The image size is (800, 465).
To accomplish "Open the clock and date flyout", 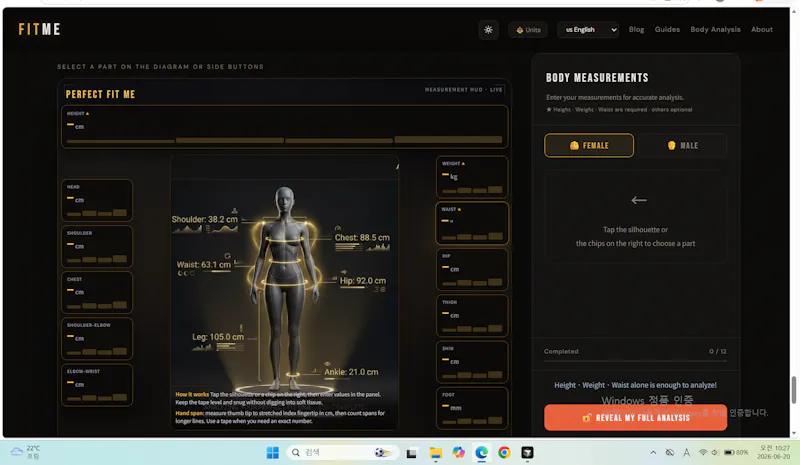I will [774, 452].
